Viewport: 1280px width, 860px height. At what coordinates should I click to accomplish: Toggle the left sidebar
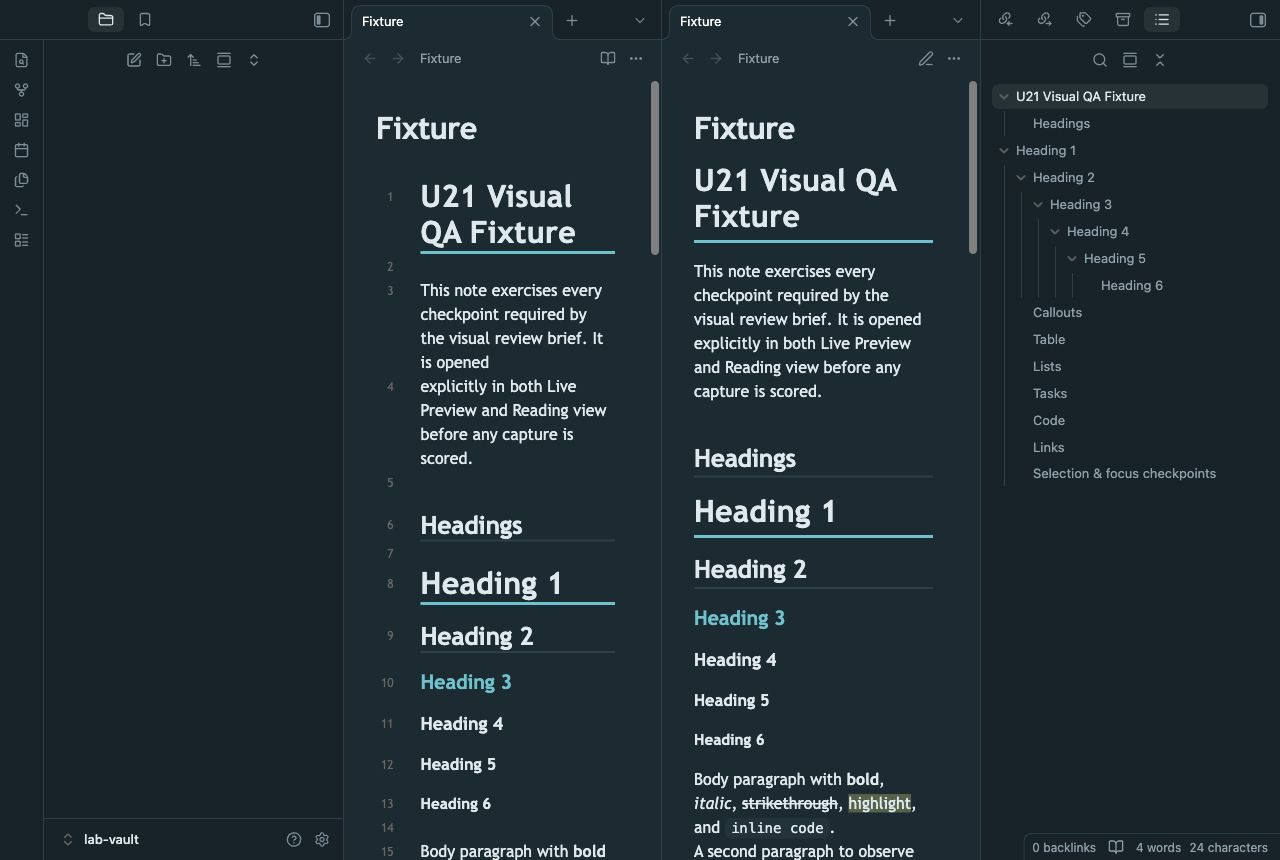(x=322, y=19)
